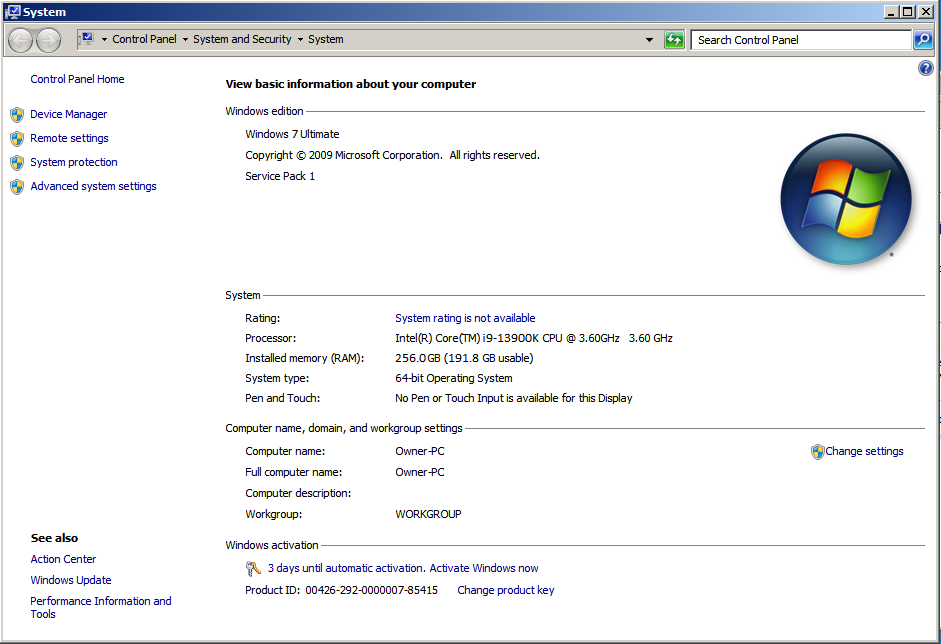Click the shield icon beside Change settings

coord(817,452)
